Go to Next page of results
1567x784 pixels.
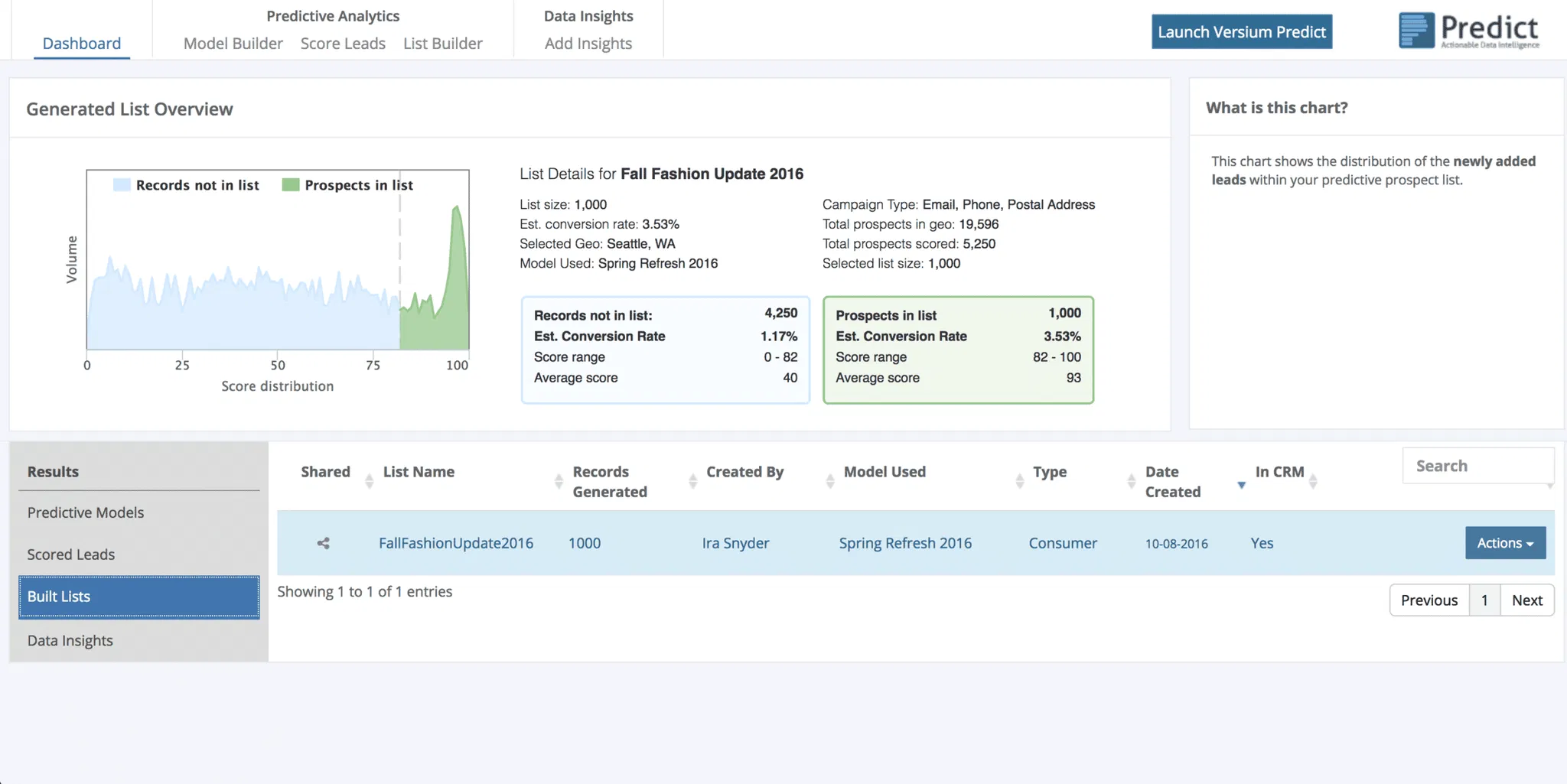[x=1526, y=600]
